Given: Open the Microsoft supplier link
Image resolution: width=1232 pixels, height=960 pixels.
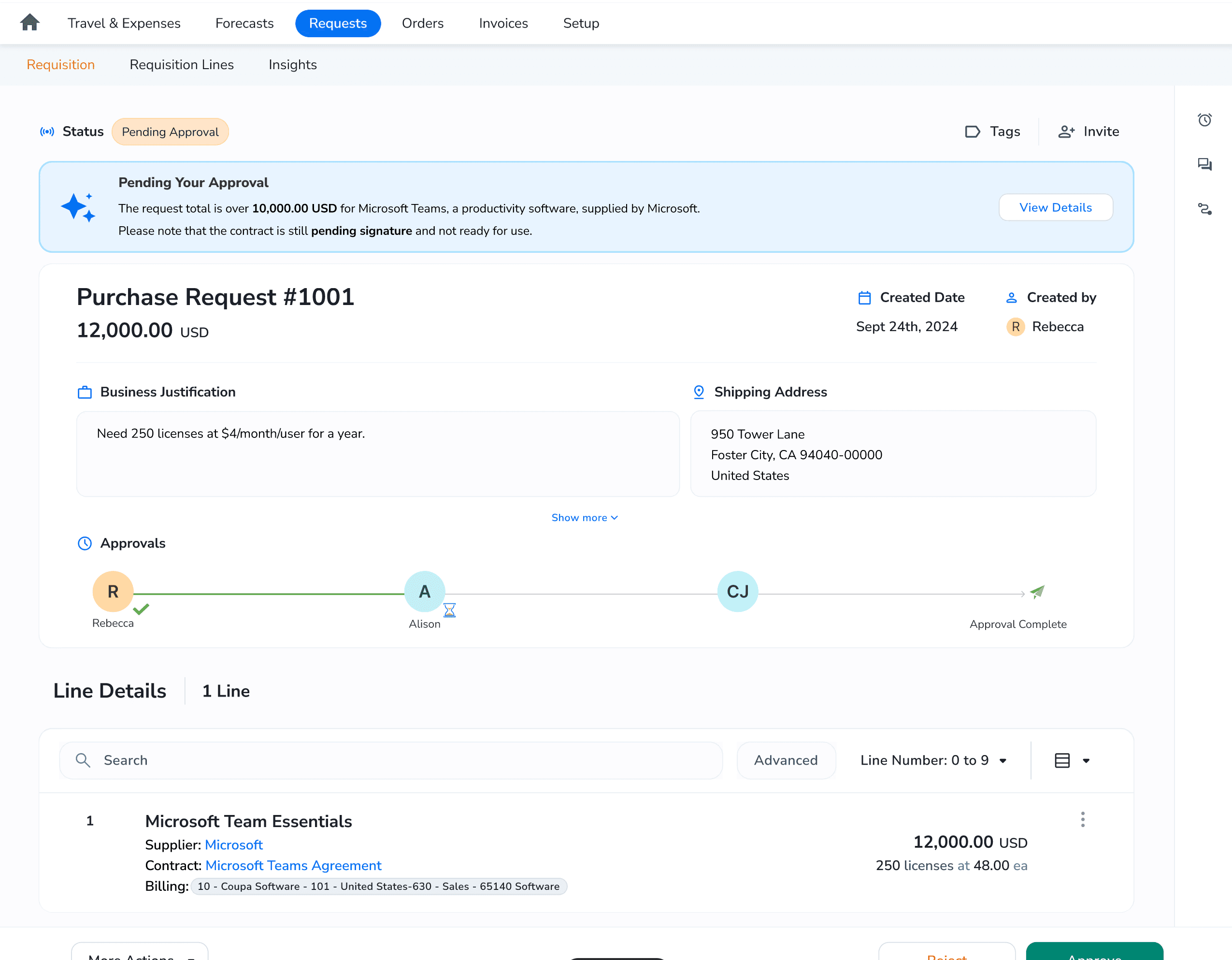Looking at the screenshot, I should click(x=233, y=845).
